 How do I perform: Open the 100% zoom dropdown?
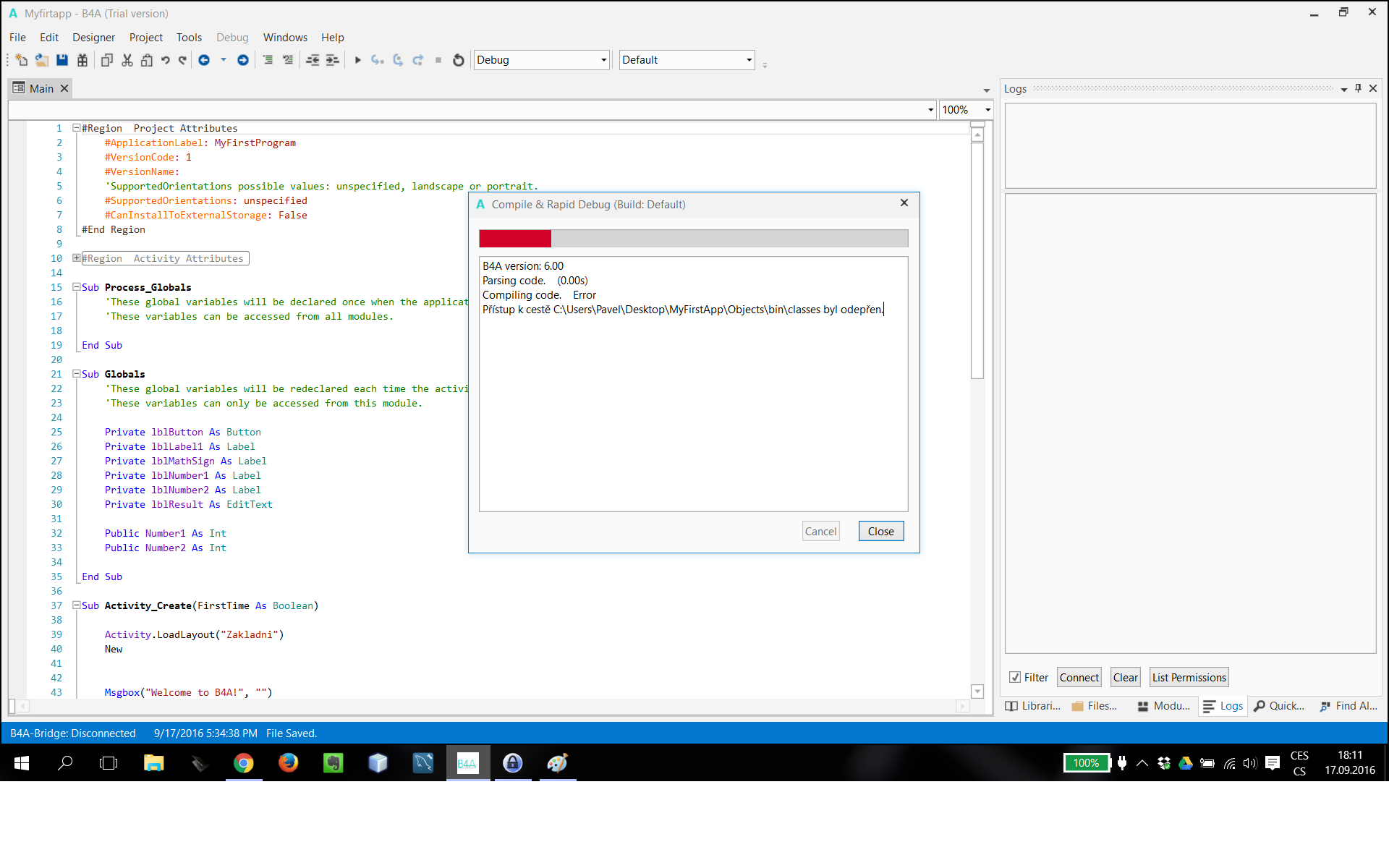click(x=987, y=110)
